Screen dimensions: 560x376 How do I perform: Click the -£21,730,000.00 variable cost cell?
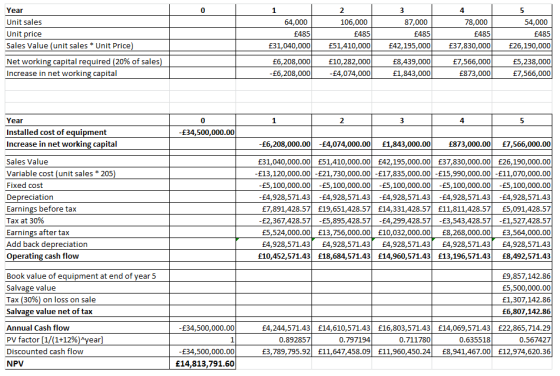[341, 174]
